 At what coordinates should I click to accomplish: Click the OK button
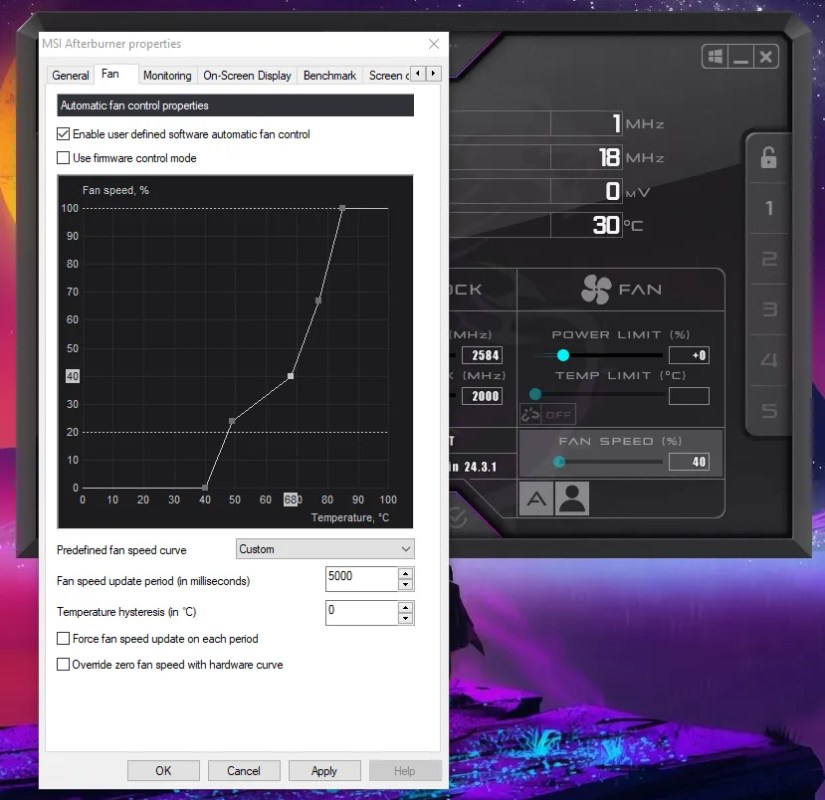163,771
